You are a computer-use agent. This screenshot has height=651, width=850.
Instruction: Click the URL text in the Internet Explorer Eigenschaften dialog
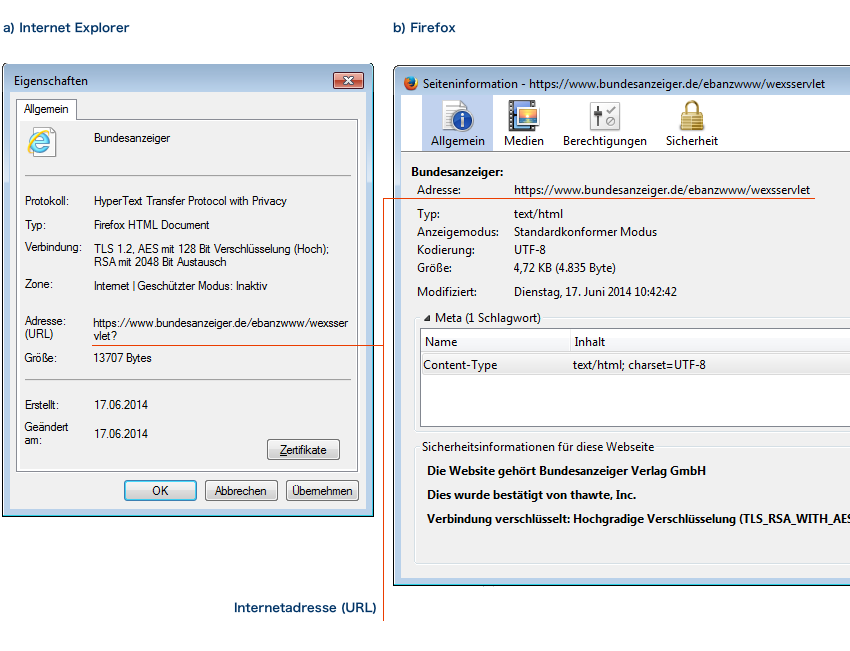click(x=220, y=329)
